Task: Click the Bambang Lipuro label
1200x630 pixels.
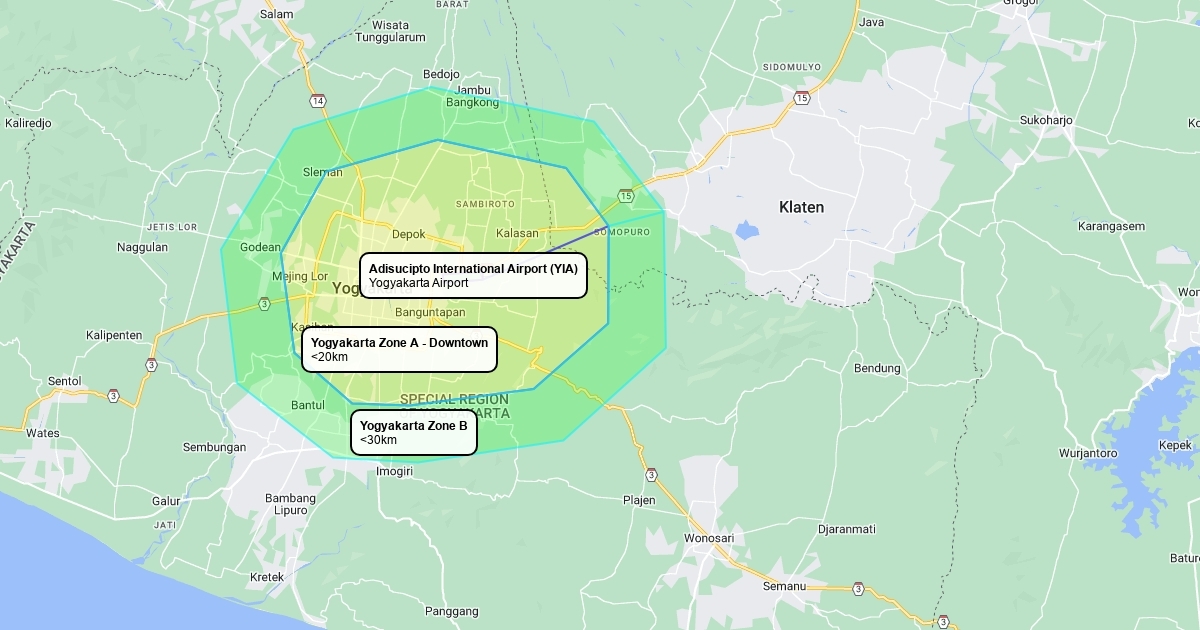Action: (291, 504)
